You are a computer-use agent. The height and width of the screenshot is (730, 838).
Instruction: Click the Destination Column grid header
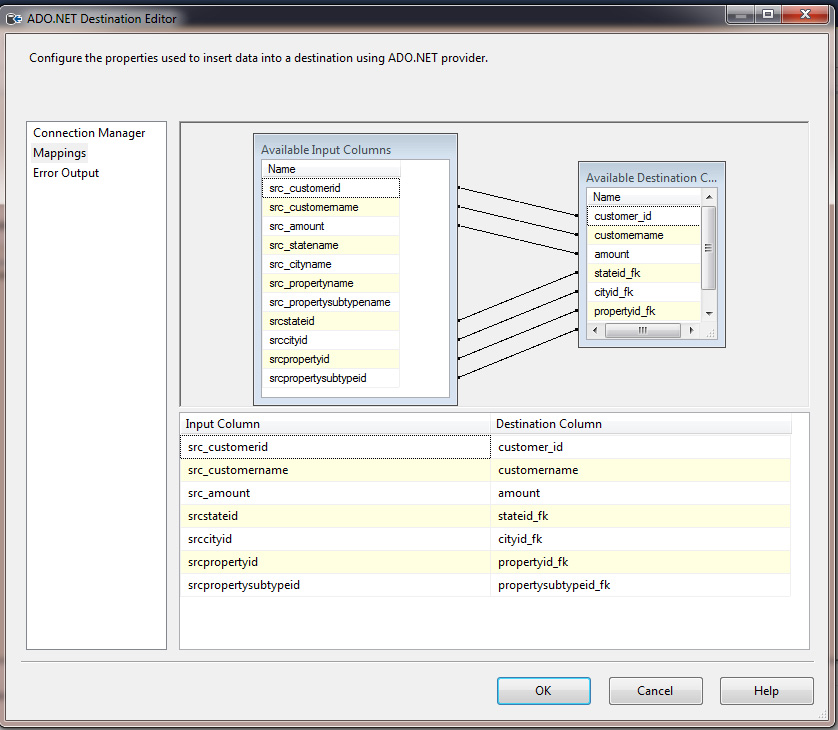point(641,424)
